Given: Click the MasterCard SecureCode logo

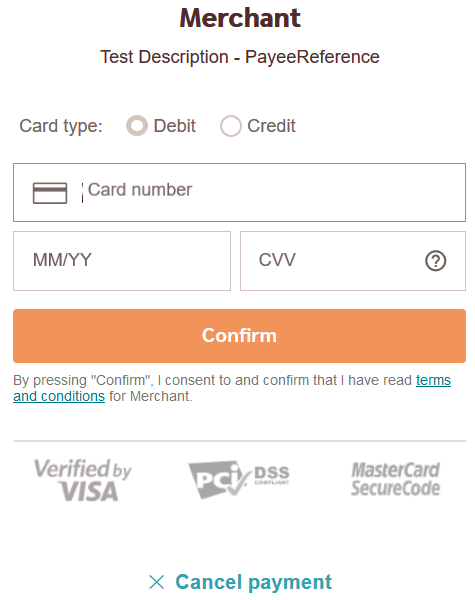Looking at the screenshot, I should [x=395, y=479].
